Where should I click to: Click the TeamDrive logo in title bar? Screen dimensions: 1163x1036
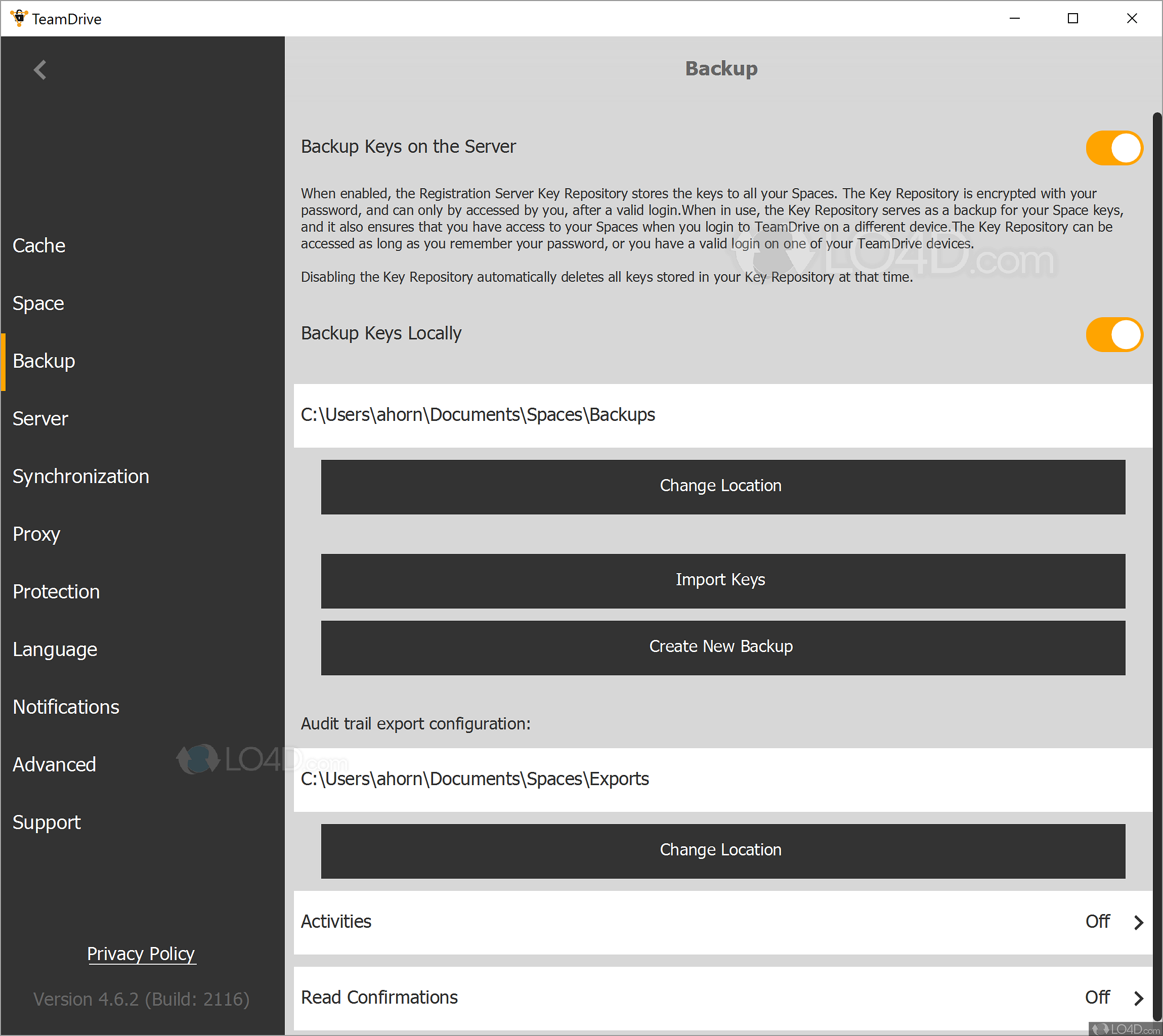[19, 18]
